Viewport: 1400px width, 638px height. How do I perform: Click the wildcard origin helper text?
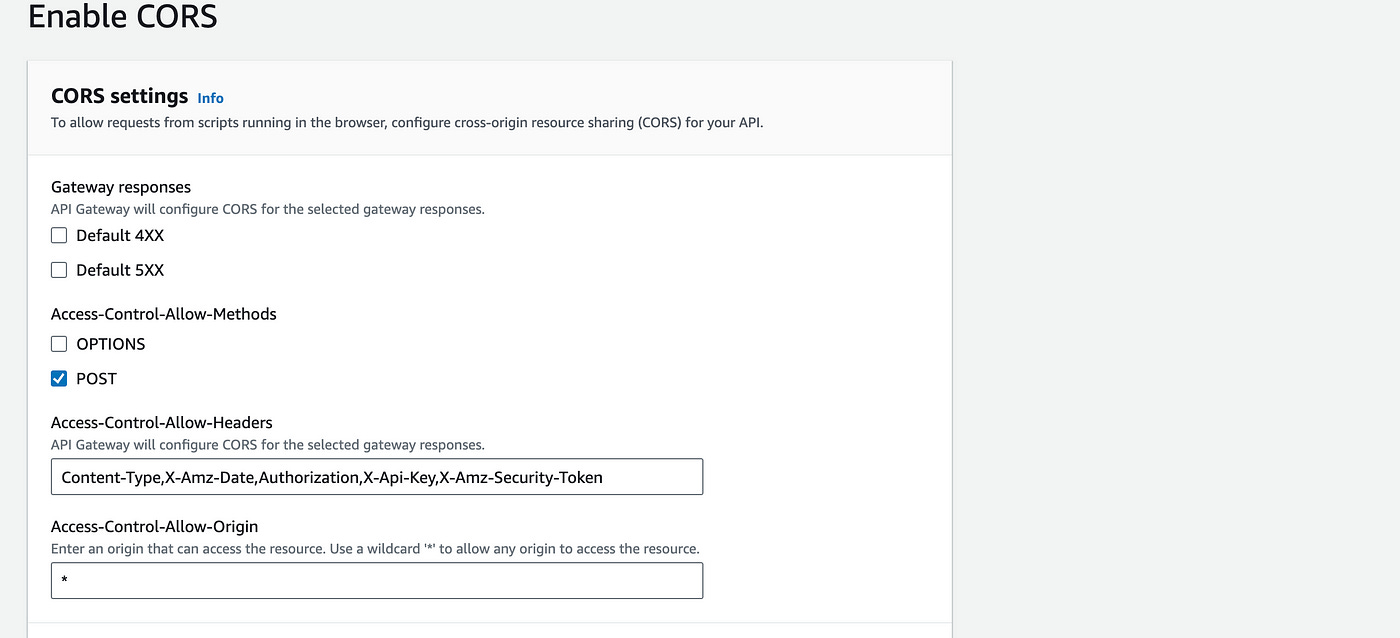pos(375,549)
